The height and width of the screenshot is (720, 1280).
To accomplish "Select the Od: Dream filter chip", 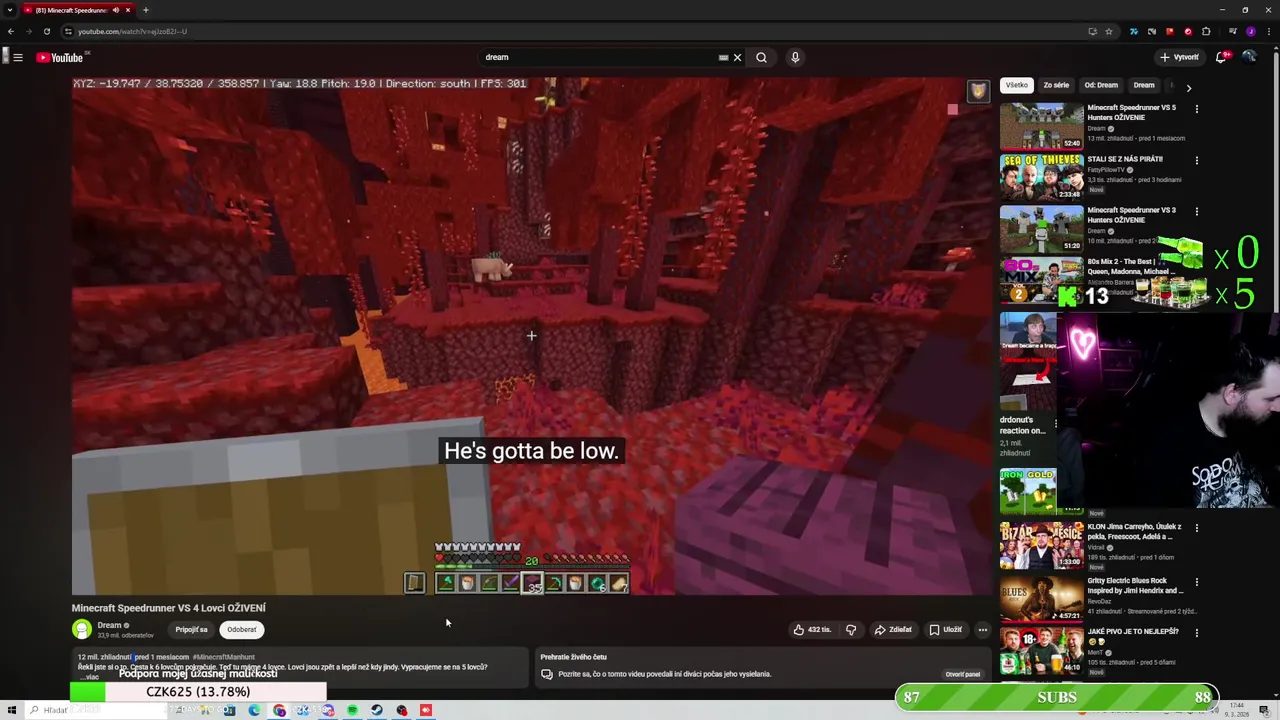I will coord(1101,85).
